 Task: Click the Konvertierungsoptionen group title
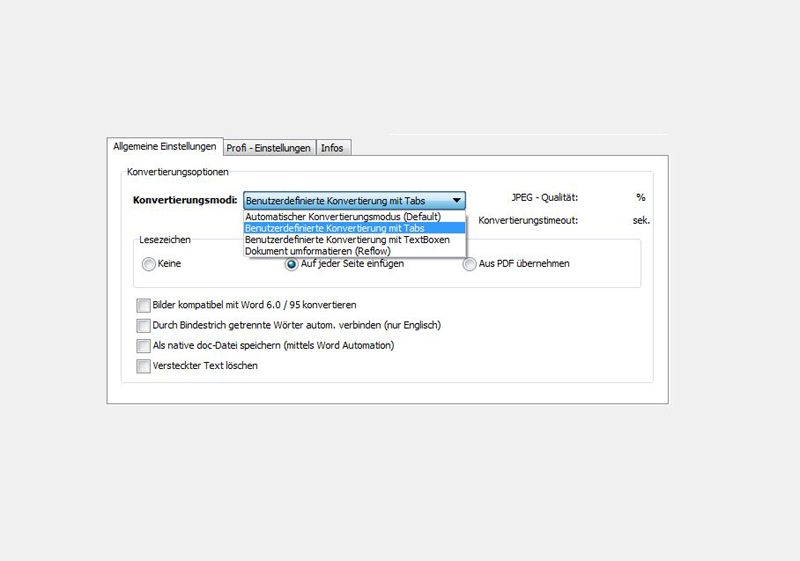click(x=178, y=172)
